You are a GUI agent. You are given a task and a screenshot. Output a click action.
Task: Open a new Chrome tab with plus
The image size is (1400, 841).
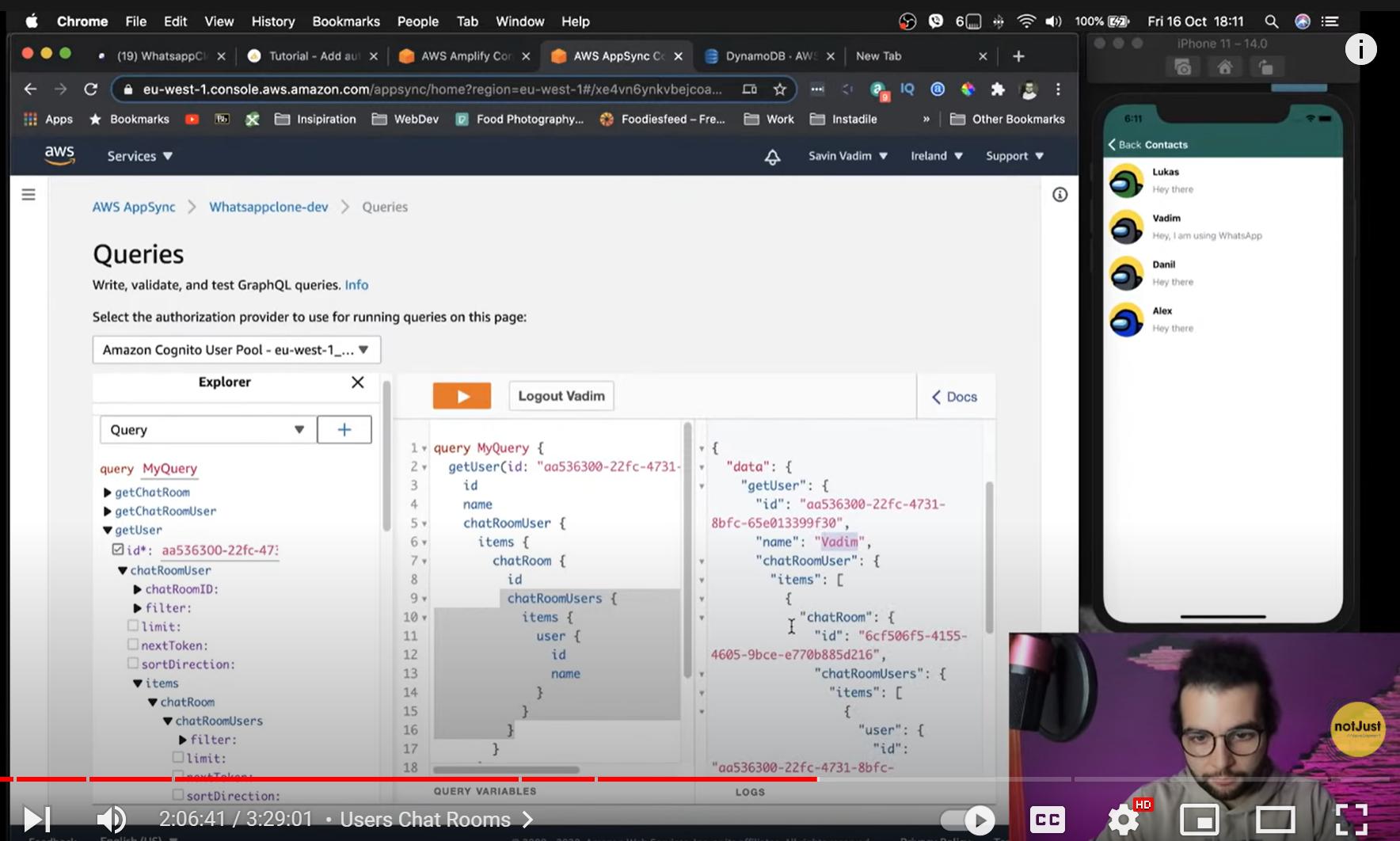(1018, 56)
